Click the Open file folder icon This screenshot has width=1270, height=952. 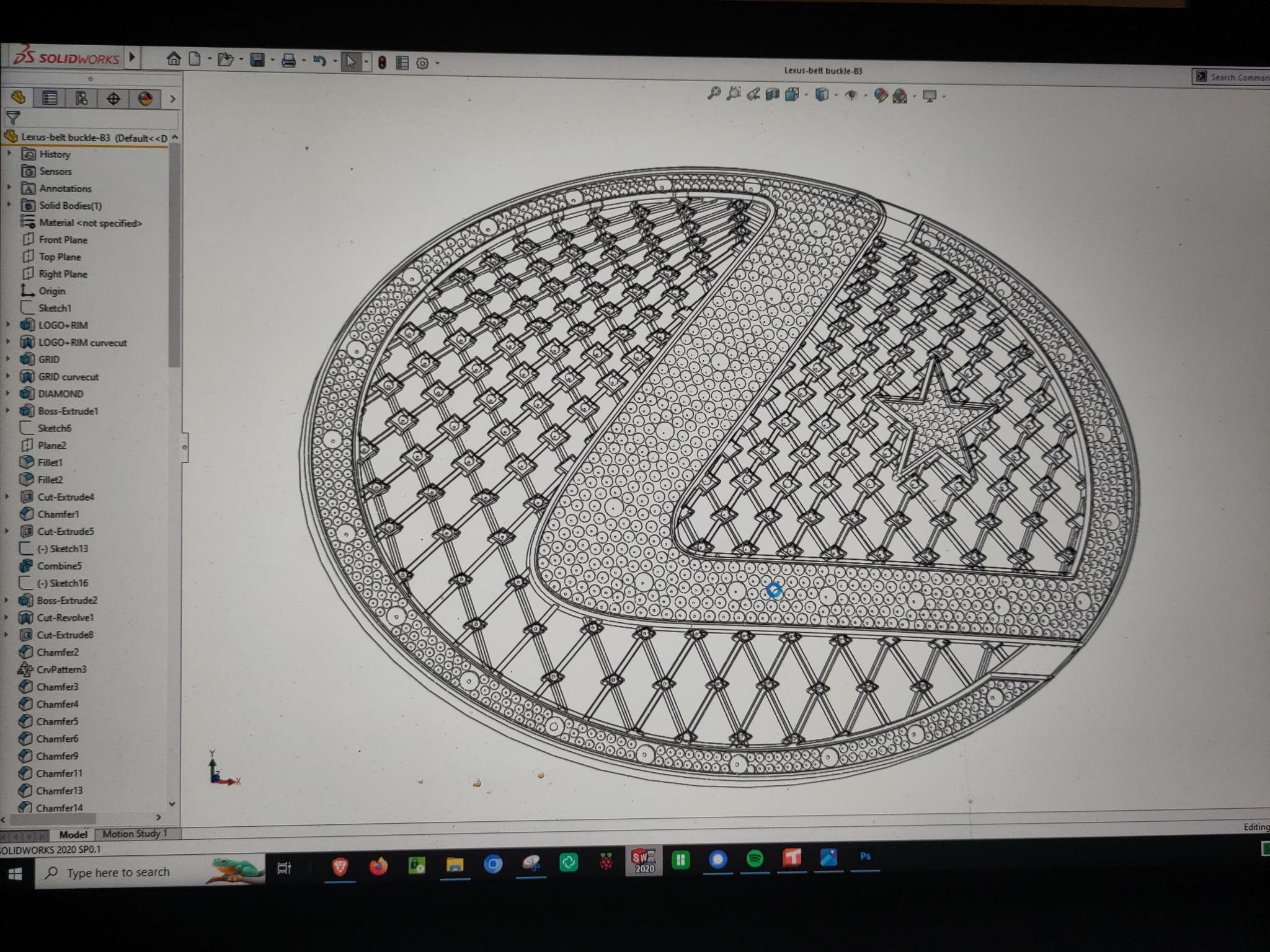coord(226,59)
